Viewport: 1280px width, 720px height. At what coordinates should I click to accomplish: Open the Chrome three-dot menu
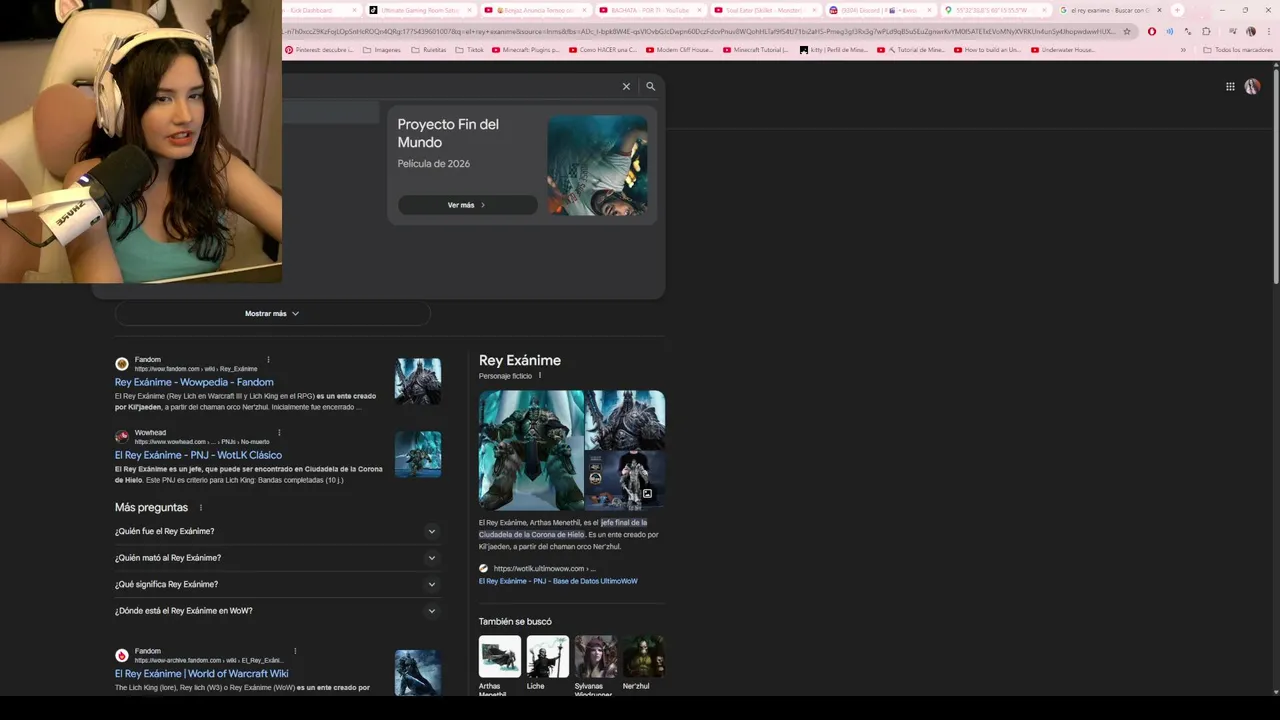[1268, 31]
